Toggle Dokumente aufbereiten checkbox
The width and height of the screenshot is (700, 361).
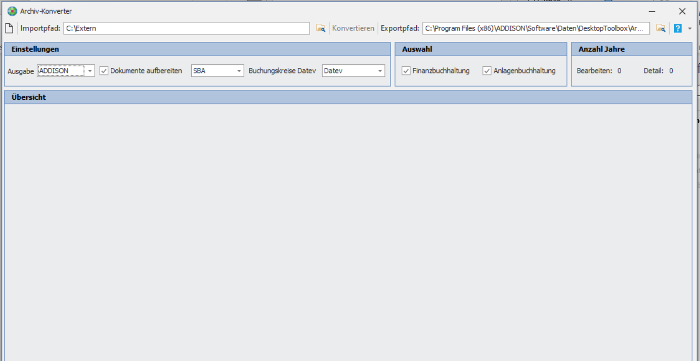coord(104,71)
